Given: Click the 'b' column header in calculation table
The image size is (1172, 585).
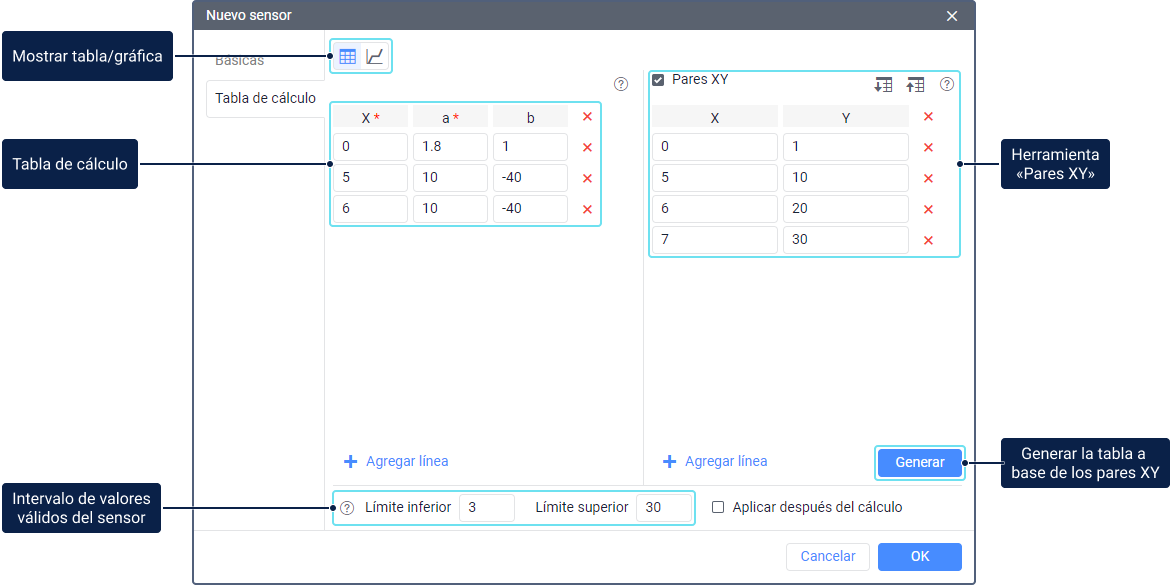Looking at the screenshot, I should pyautogui.click(x=530, y=117).
